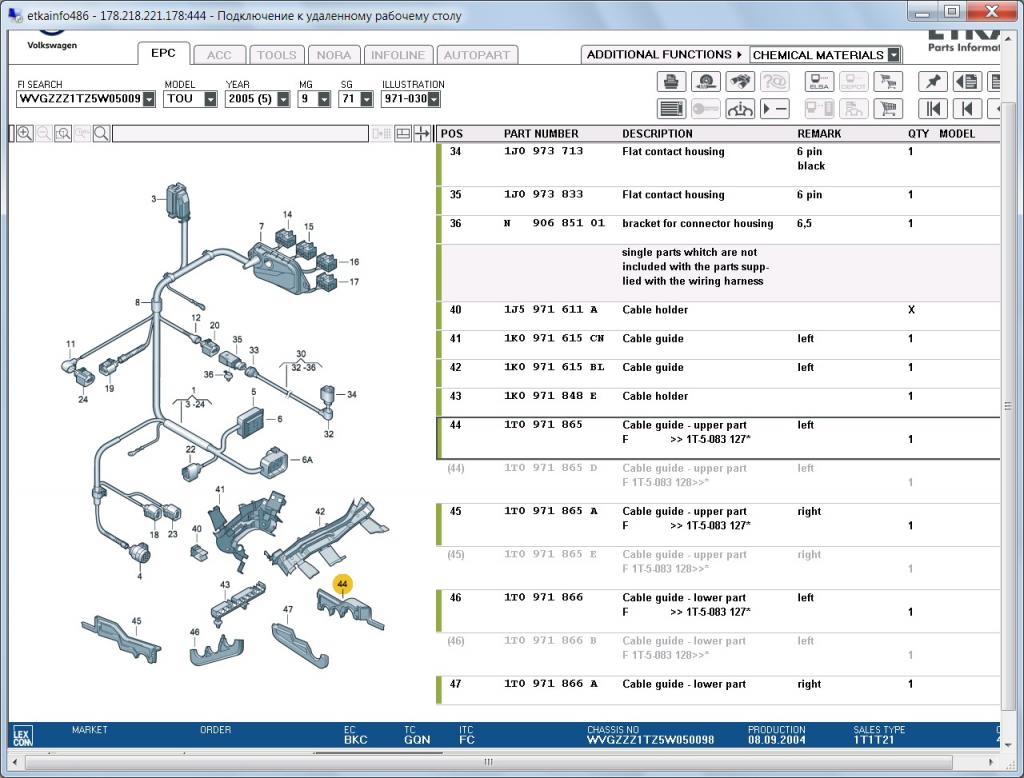Open the ELBA terminal icon
The image size is (1024, 778).
(x=819, y=82)
